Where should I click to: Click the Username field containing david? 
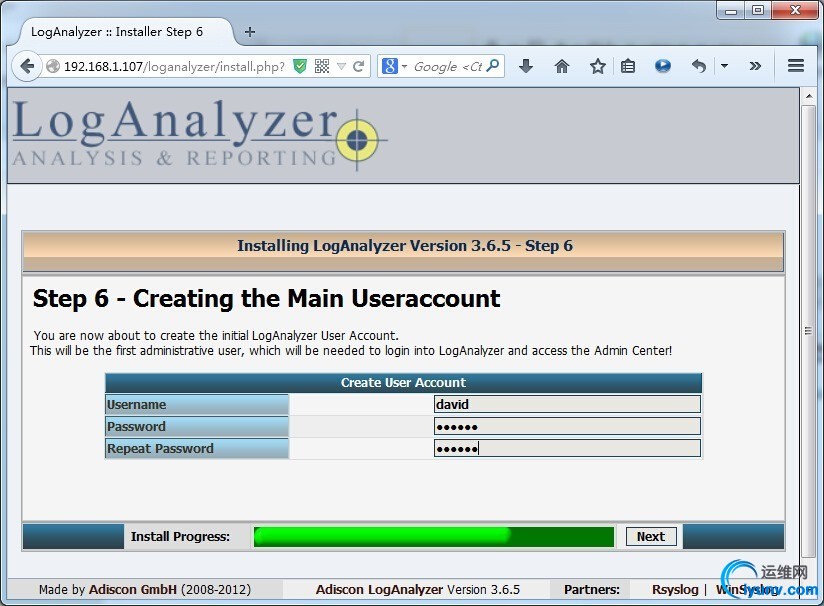coord(566,404)
